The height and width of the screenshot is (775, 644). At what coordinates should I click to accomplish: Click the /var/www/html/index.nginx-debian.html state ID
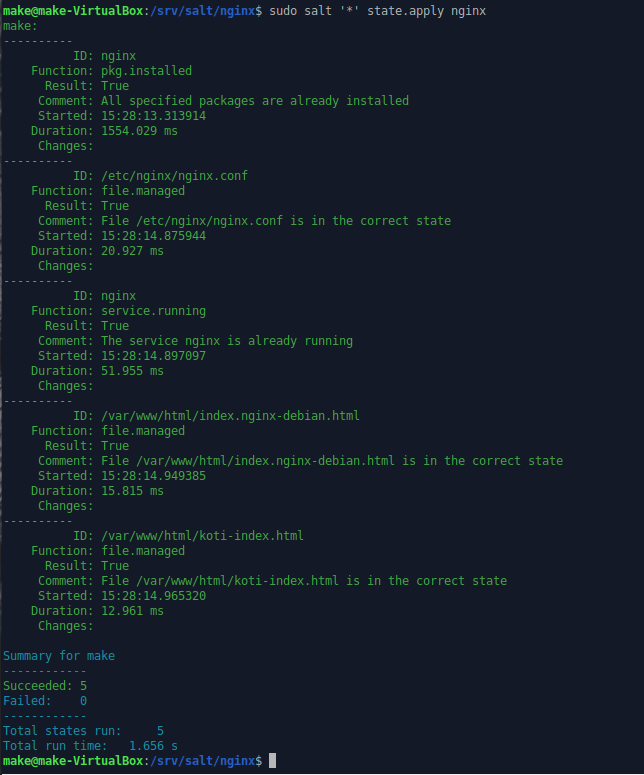click(x=230, y=416)
